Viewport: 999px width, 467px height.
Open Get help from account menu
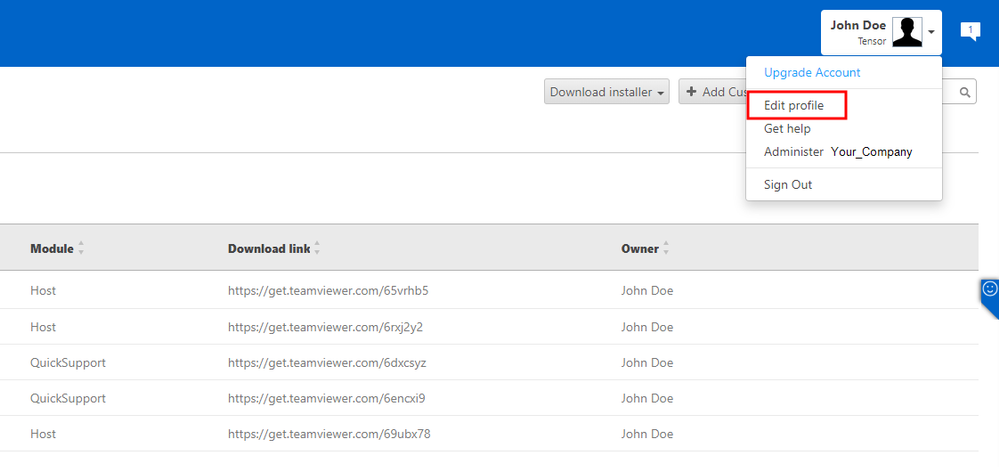787,129
